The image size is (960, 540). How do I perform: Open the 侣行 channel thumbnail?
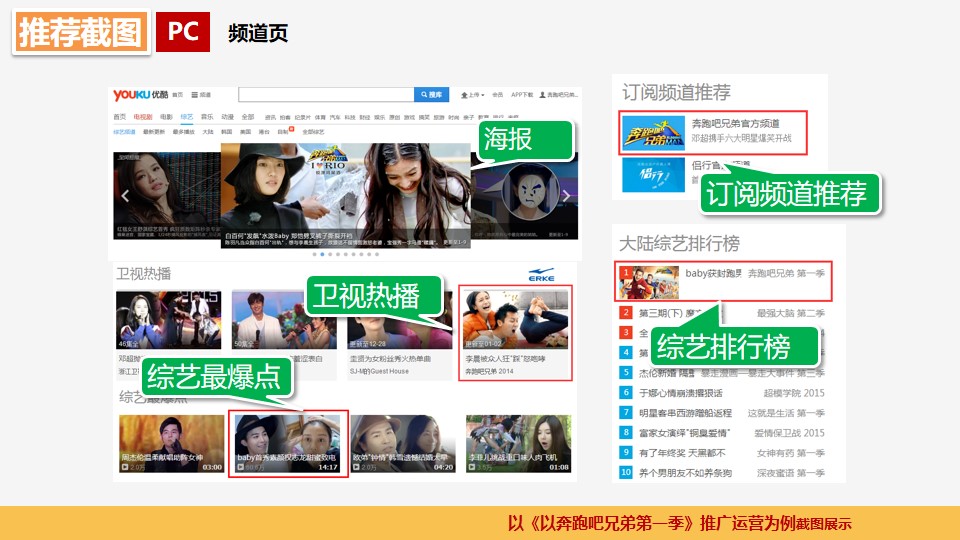[x=653, y=174]
